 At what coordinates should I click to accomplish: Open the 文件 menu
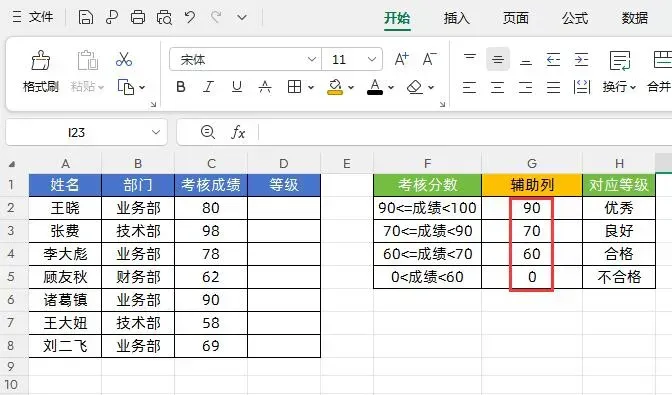[x=33, y=17]
